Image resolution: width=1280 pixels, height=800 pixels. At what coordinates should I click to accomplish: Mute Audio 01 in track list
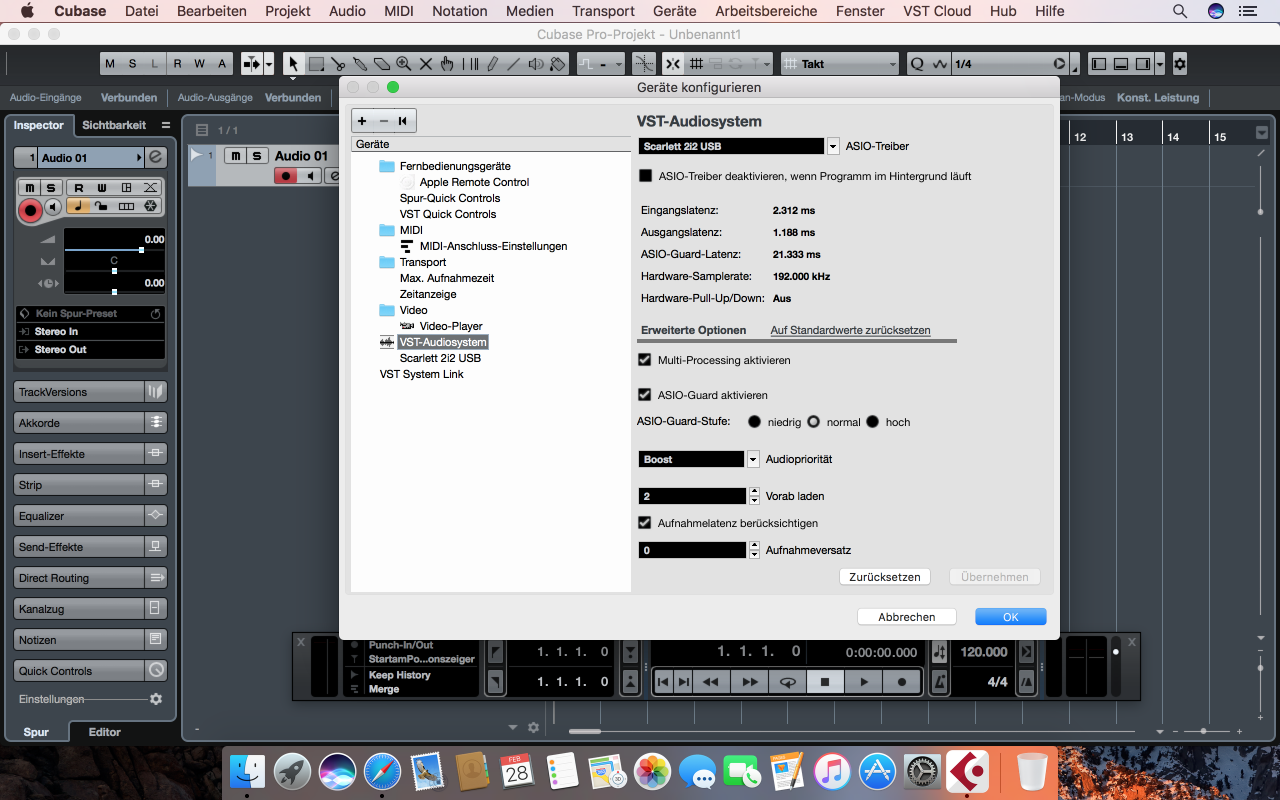[x=235, y=156]
